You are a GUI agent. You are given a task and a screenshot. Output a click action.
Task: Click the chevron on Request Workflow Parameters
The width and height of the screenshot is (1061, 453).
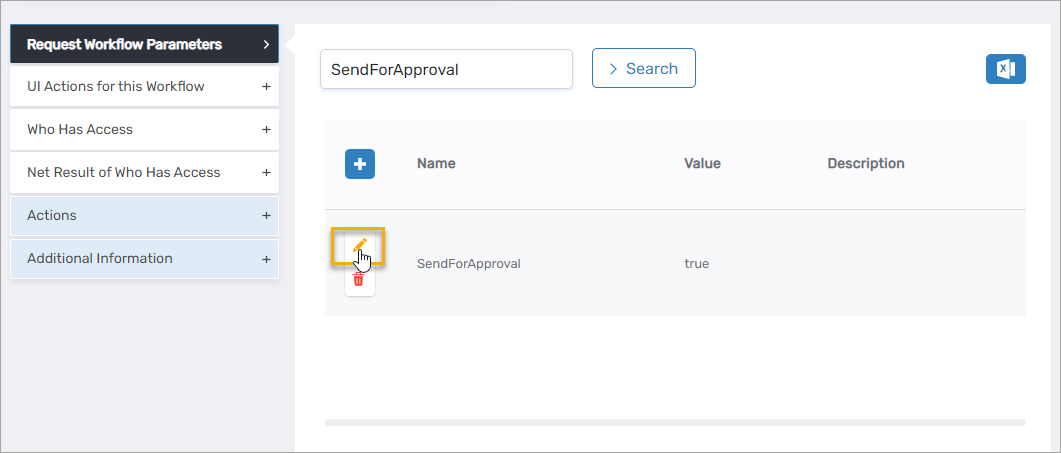[265, 44]
